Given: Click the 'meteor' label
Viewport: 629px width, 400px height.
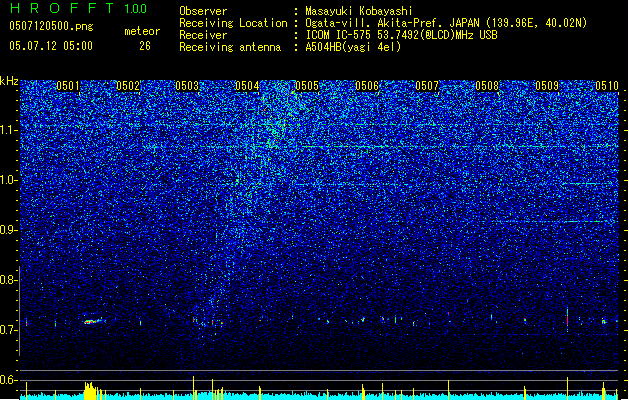Looking at the screenshot, I should tap(142, 31).
